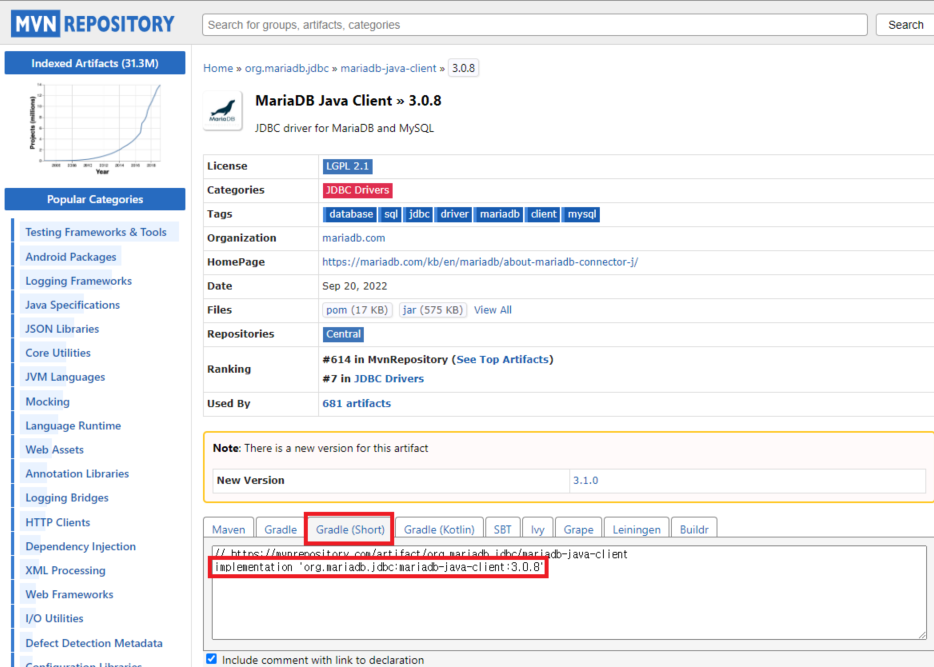Image resolution: width=934 pixels, height=667 pixels.
Task: Click the mysql tag
Action: point(581,214)
